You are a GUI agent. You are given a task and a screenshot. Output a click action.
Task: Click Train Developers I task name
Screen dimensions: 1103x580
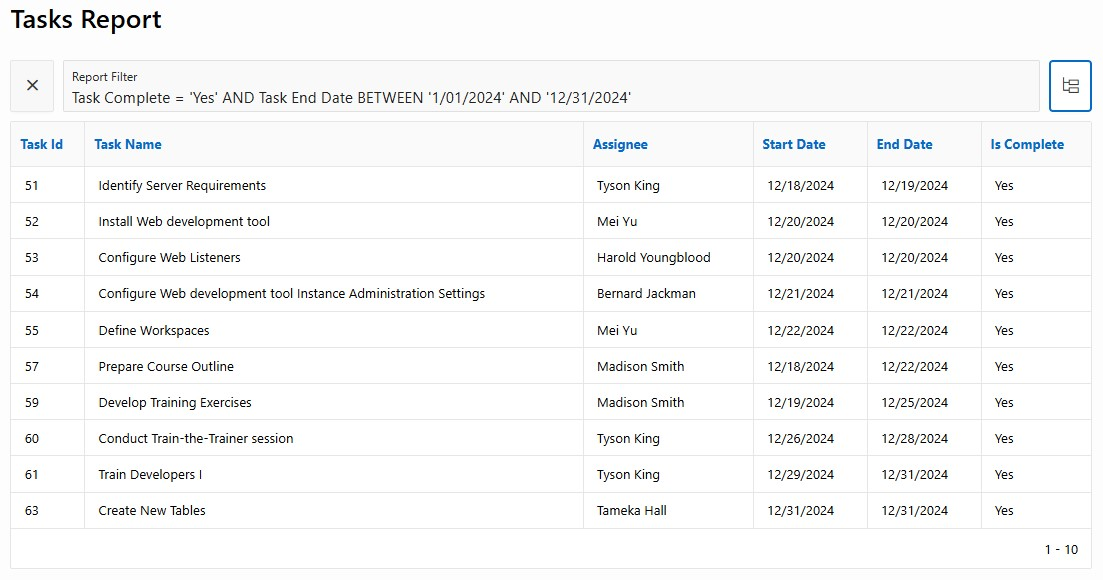150,475
